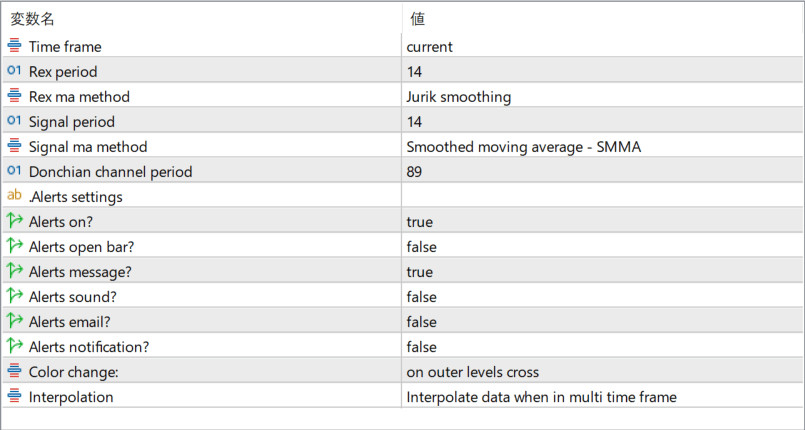Click the integer icon beside Rex period
This screenshot has height=430, width=805.
14,71
